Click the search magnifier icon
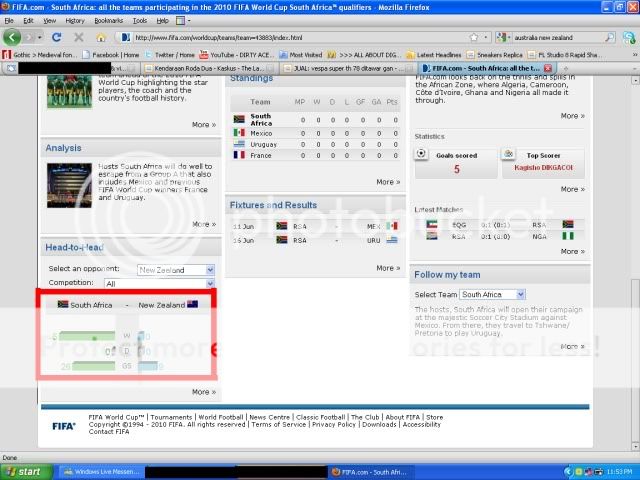 pos(609,38)
